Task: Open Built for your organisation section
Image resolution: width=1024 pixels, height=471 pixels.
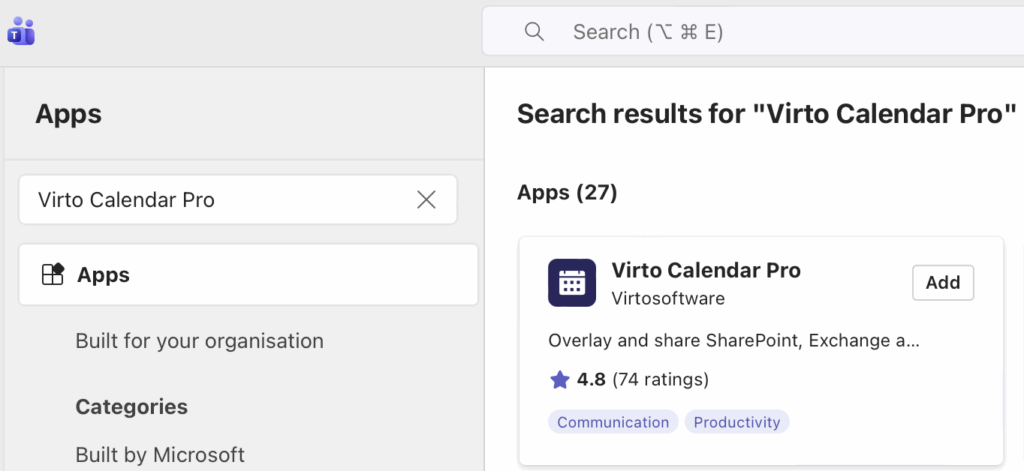Action: tap(199, 341)
